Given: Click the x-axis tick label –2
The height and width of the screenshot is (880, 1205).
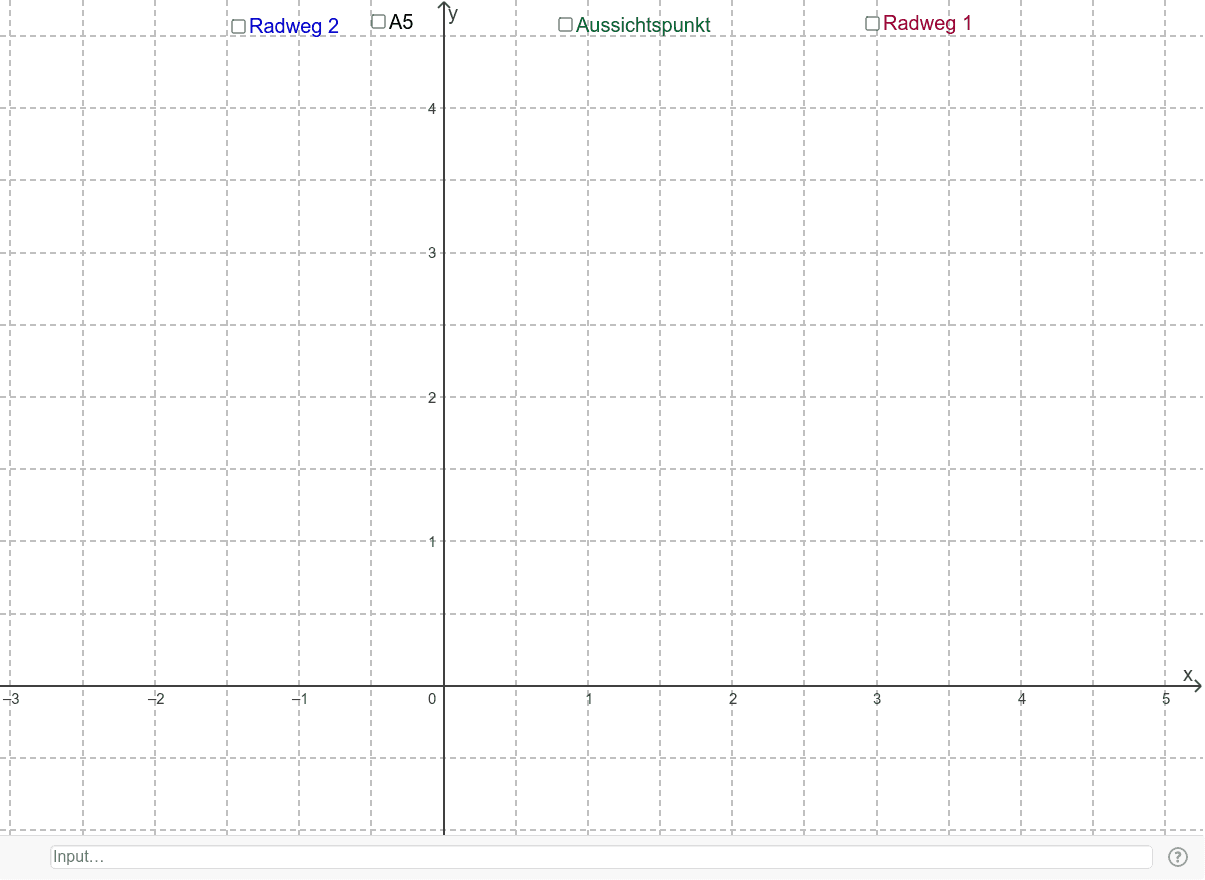Looking at the screenshot, I should pos(155,699).
